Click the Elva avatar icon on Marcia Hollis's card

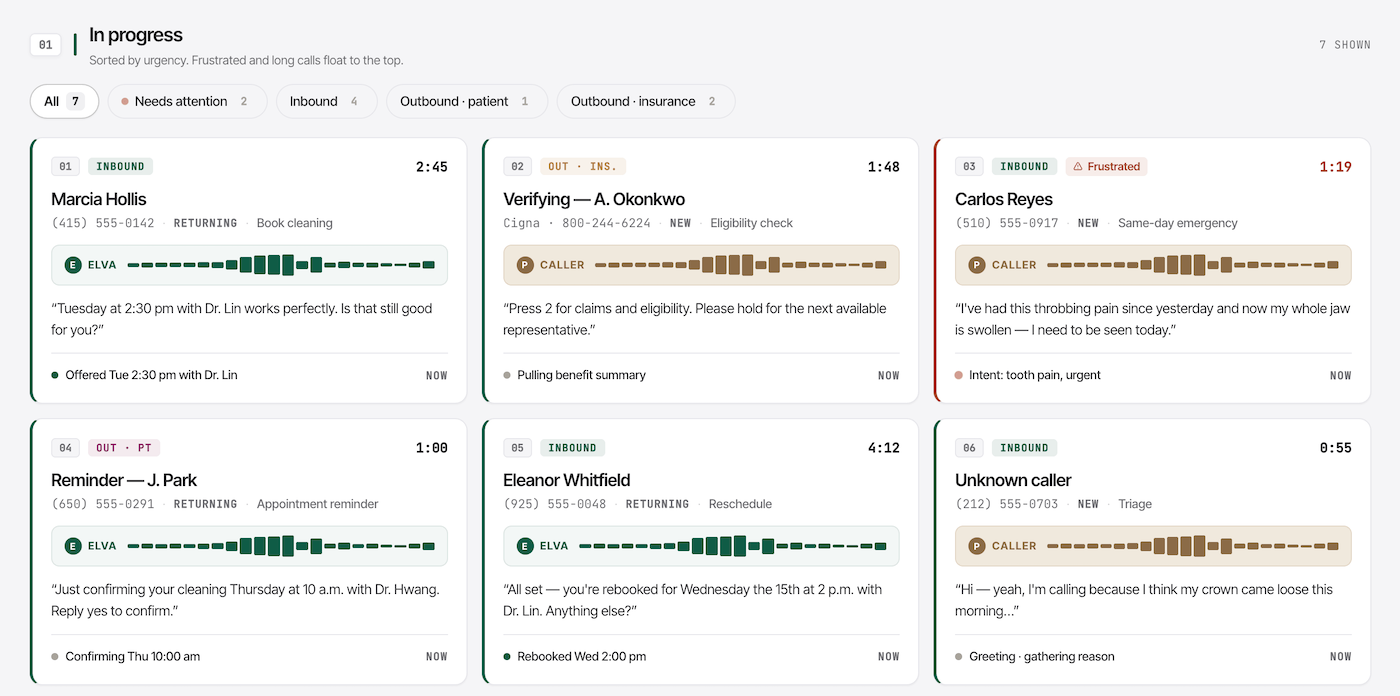click(x=73, y=265)
